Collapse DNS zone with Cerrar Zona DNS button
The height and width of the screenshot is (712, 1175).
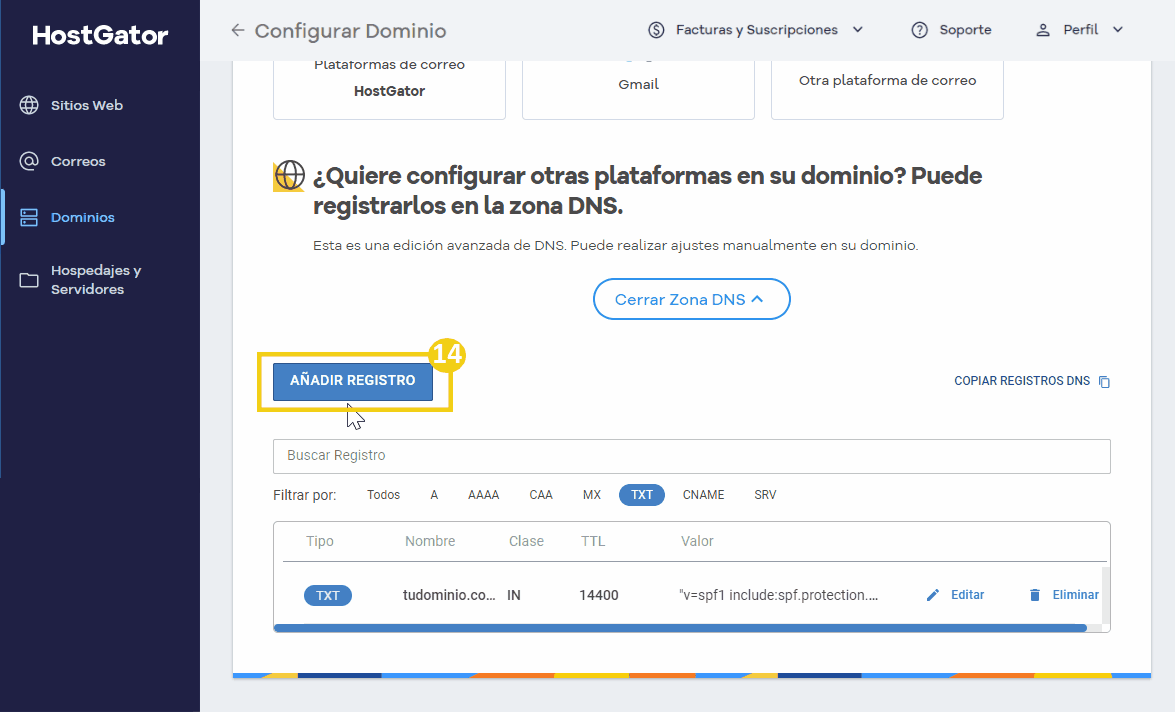tap(692, 299)
